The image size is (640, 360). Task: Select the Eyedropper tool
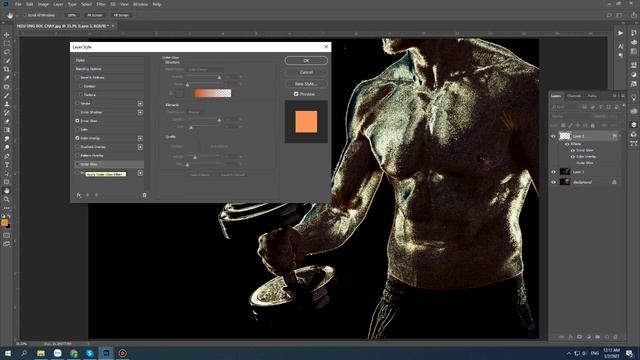coord(7,78)
